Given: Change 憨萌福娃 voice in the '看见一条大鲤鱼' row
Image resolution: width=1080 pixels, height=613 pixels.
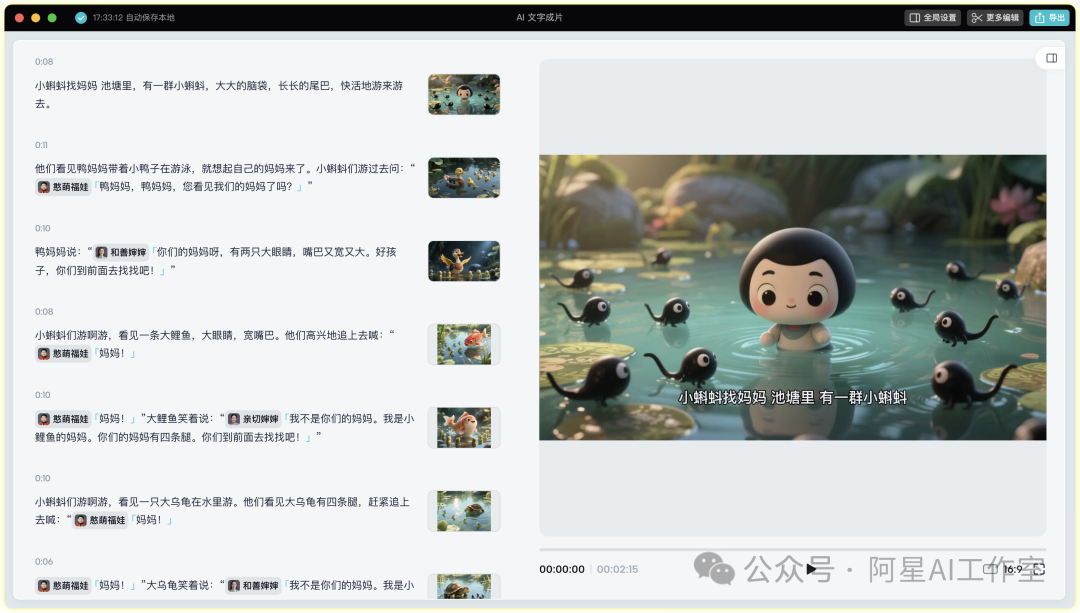Looking at the screenshot, I should point(63,353).
